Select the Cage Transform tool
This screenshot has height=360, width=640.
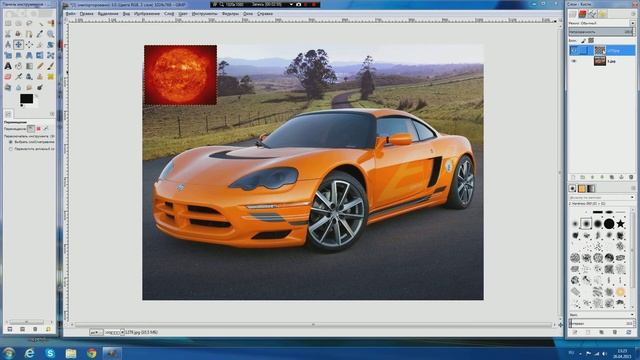coord(50,55)
